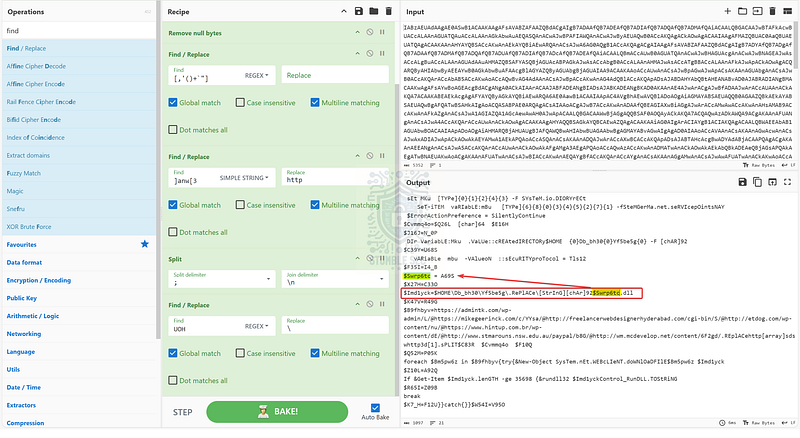Disable the ]anw[3 Find / Replace operation
Viewport: 800px width, 438px height.
[x=369, y=156]
